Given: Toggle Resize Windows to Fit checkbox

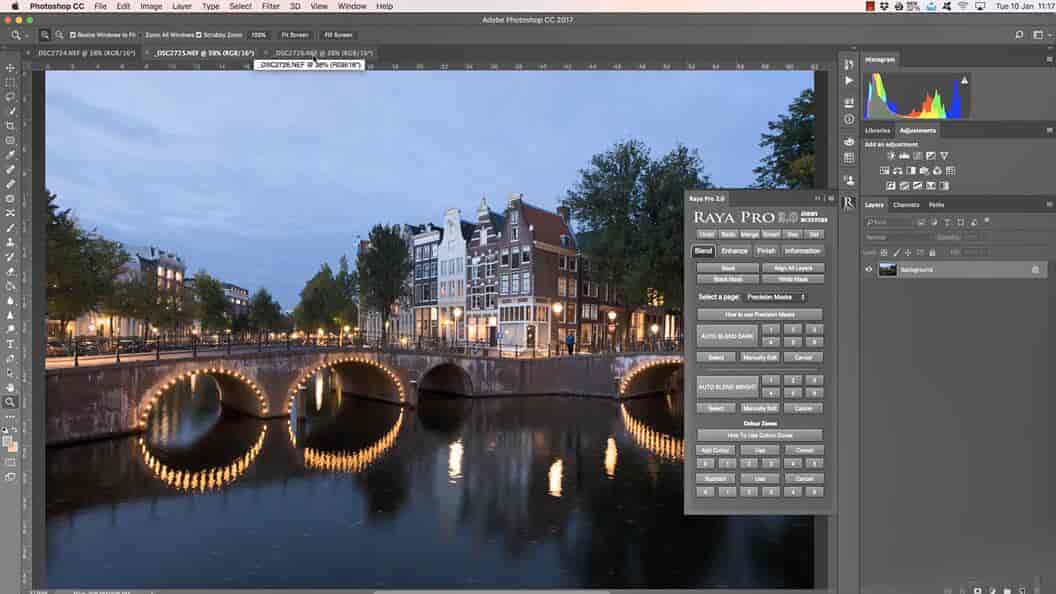Looking at the screenshot, I should click(73, 34).
